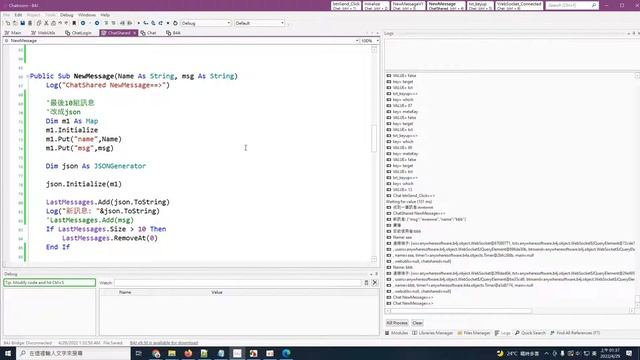Screen dimensions: 640x360
Task: Jump to btnSend_Click recent location
Action: pyautogui.click(x=346, y=5)
